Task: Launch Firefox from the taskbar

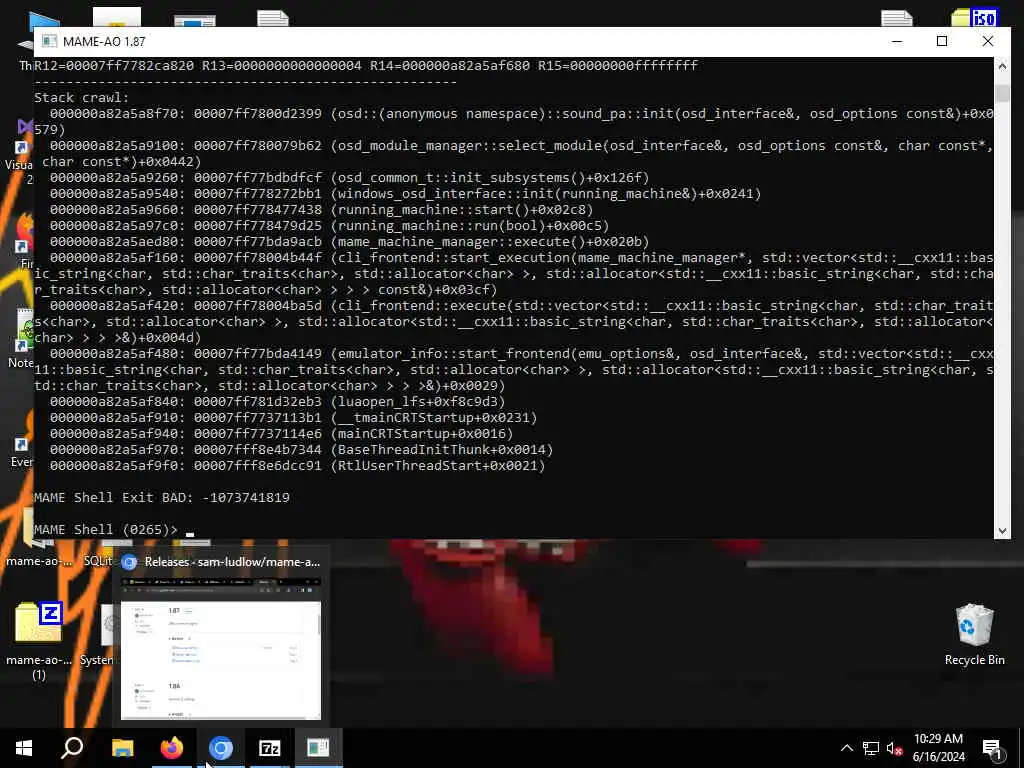Action: click(x=172, y=748)
